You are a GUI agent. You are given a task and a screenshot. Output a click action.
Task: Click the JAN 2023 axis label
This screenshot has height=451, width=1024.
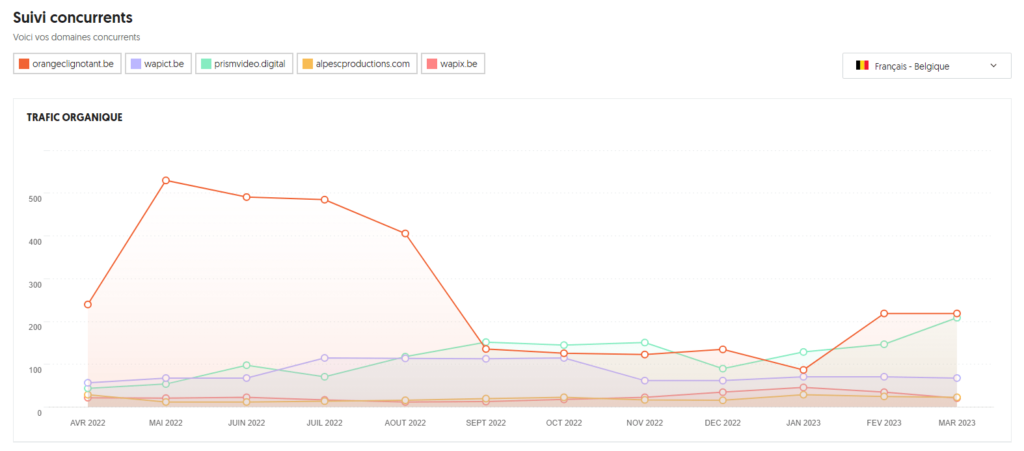pos(803,423)
